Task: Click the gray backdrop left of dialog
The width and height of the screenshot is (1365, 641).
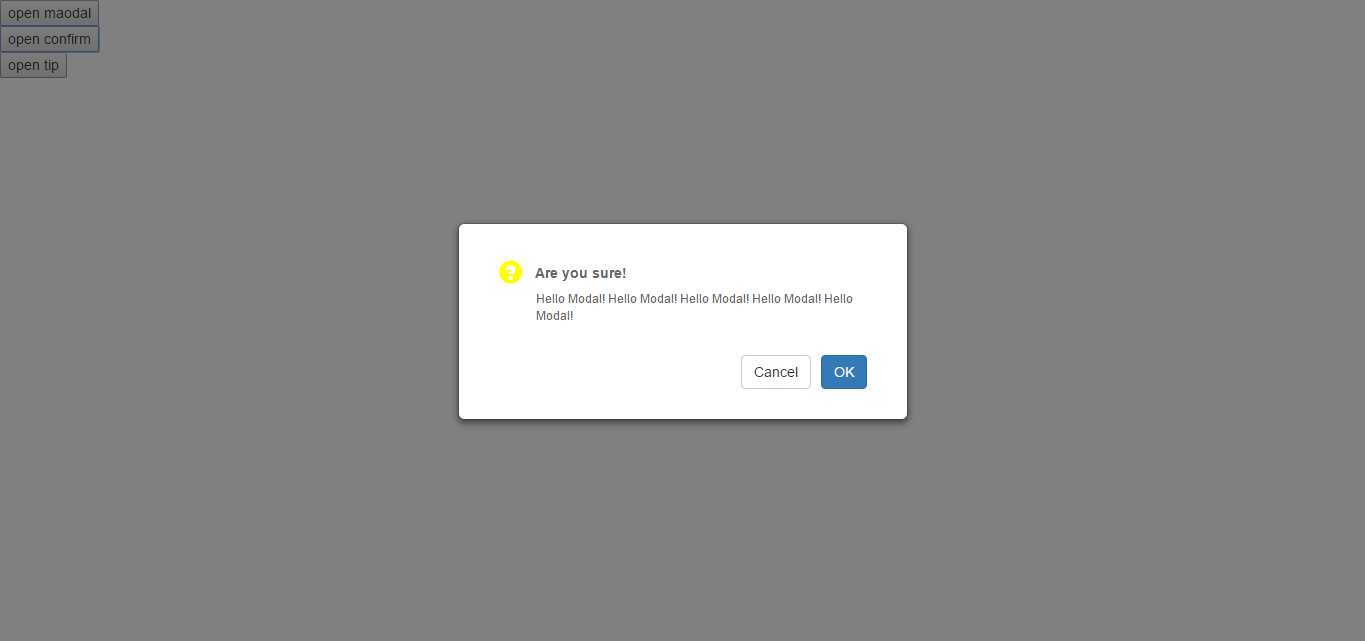Action: [230, 320]
